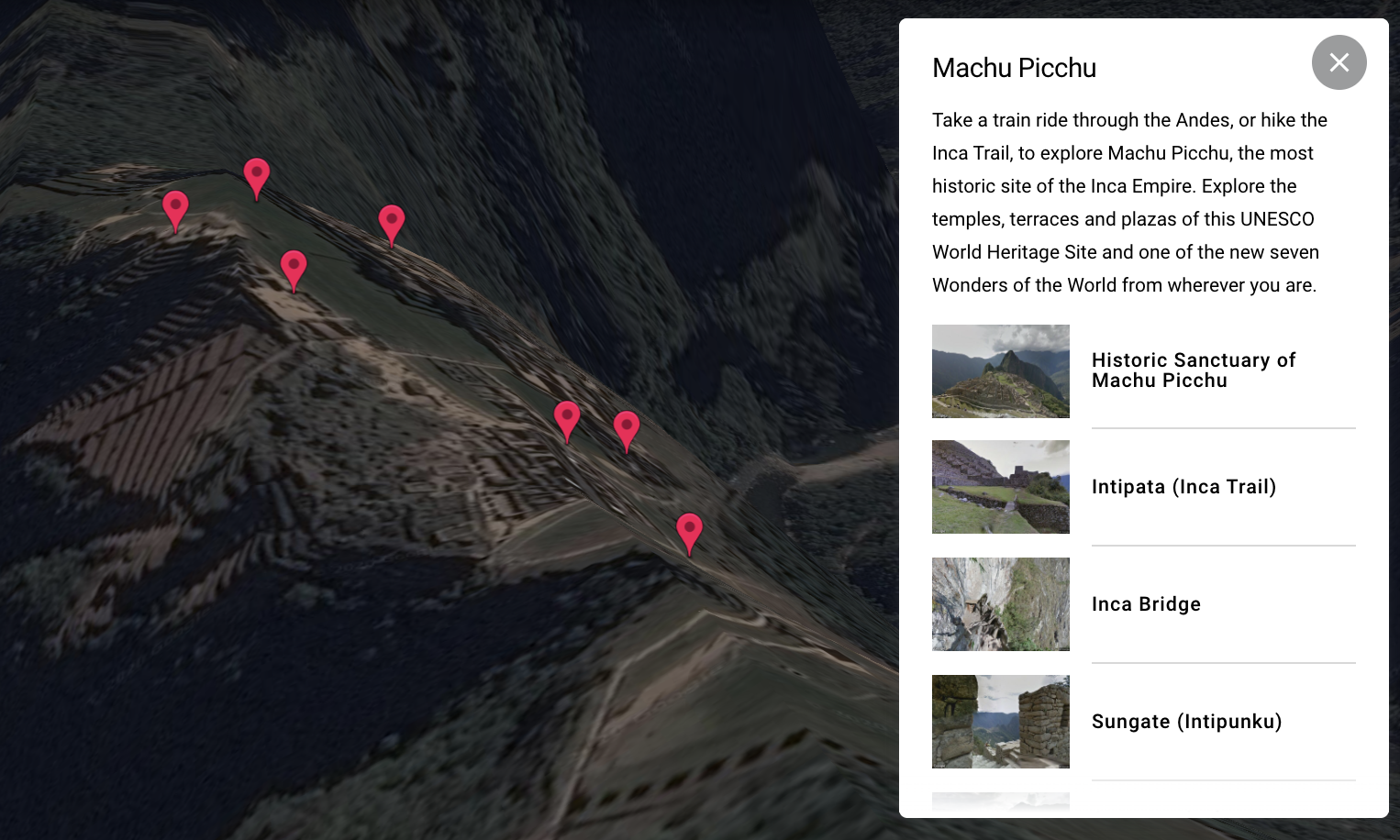Open the Inca Bridge thumbnail image
Screen dimensions: 1400x840
(1001, 604)
